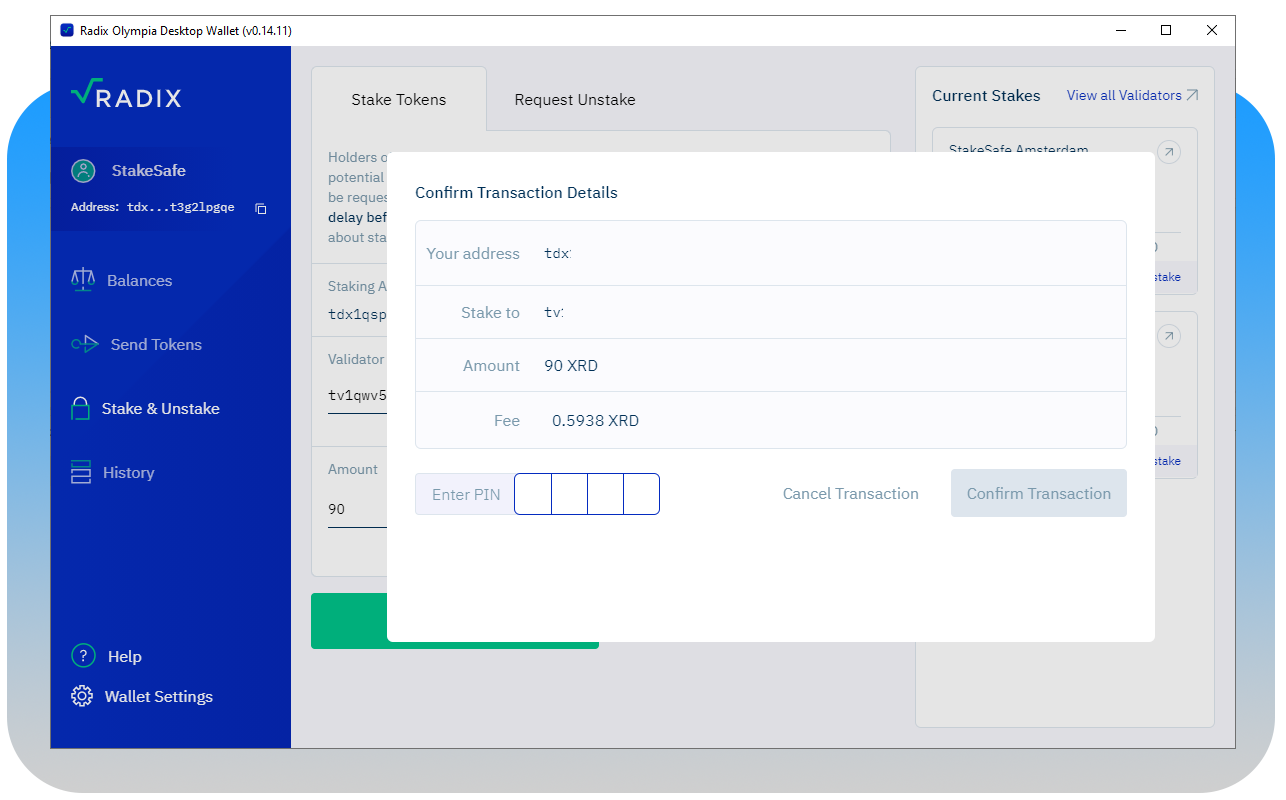The image size is (1286, 800).
Task: Close the Radix wallet window
Action: pyautogui.click(x=1212, y=31)
